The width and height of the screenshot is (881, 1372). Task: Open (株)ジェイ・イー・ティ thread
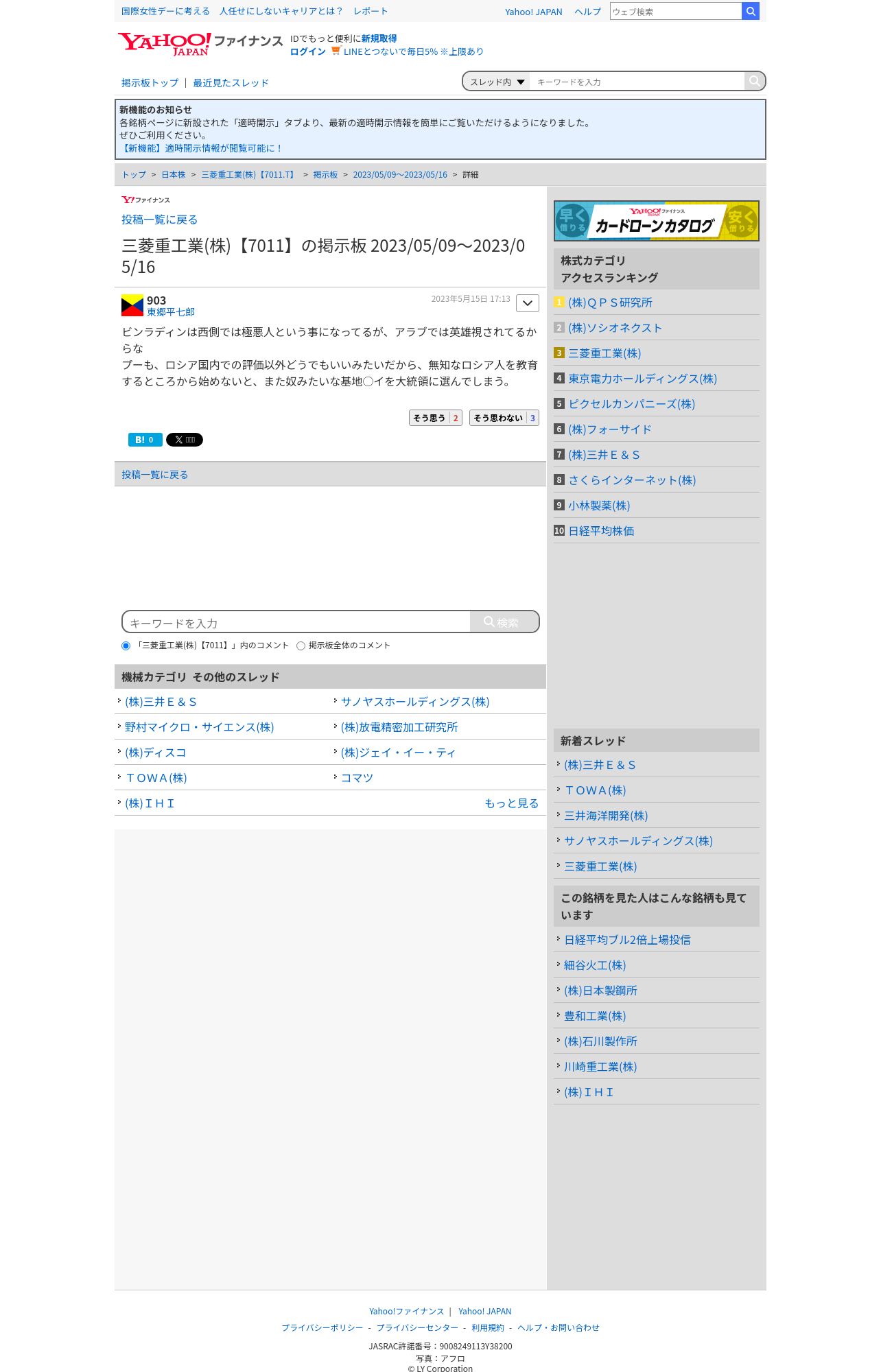(x=398, y=753)
